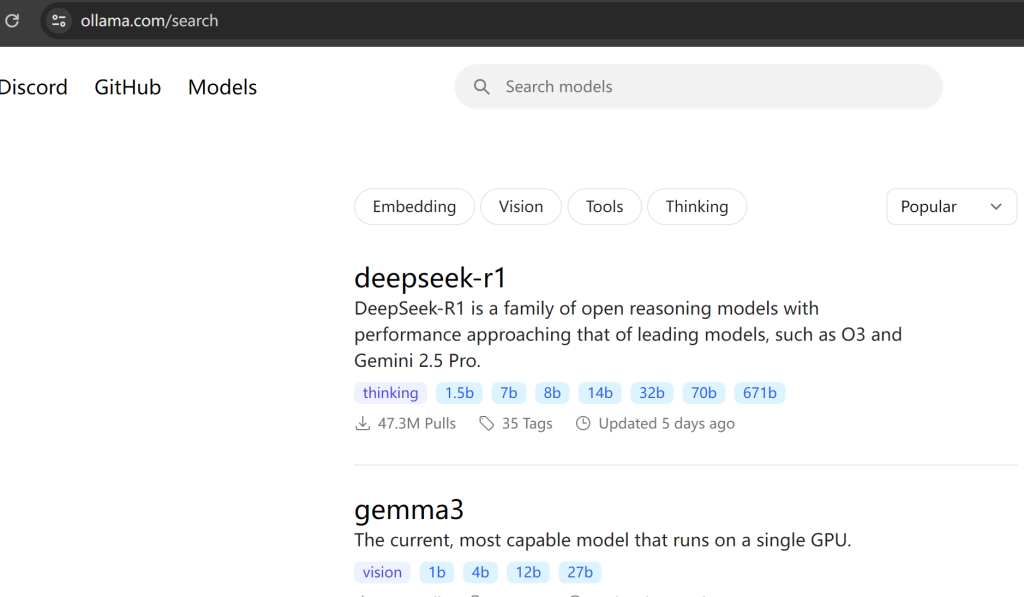Click the magnifier icon in search box
The width and height of the screenshot is (1024, 597).
click(481, 87)
